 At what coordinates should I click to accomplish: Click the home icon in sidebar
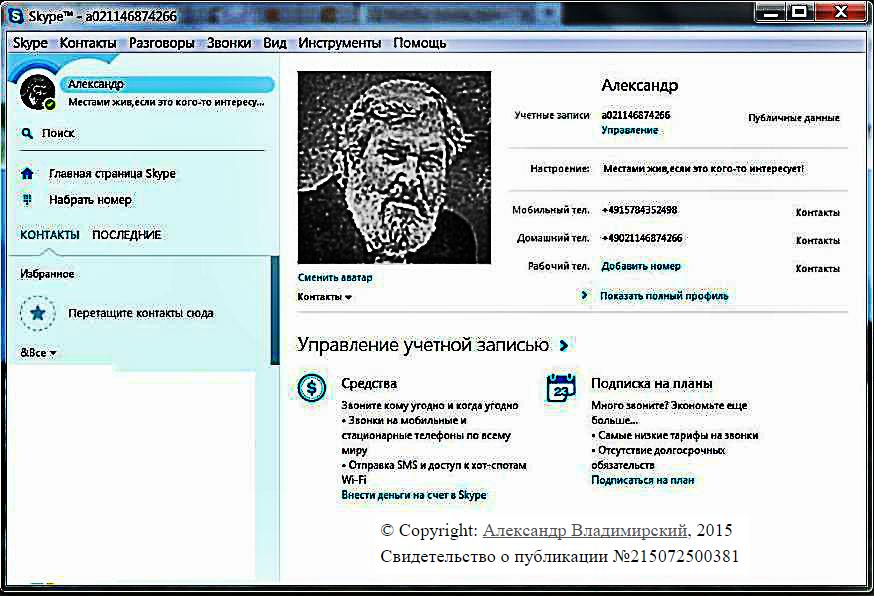(27, 173)
